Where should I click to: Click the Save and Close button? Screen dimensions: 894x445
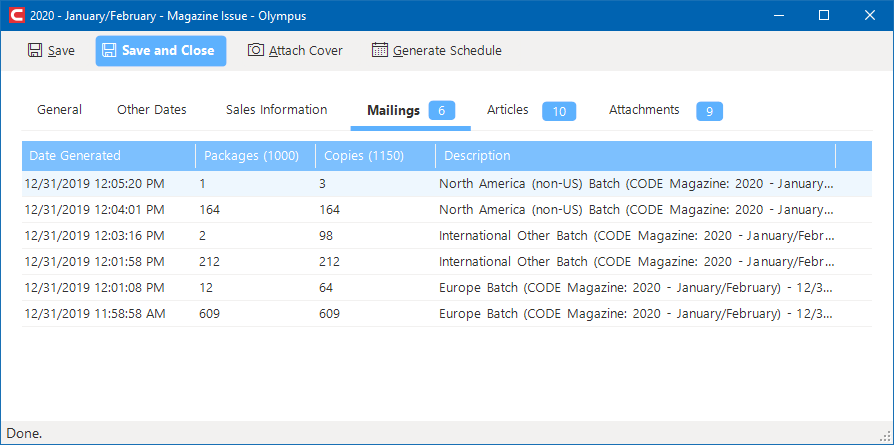click(x=161, y=51)
